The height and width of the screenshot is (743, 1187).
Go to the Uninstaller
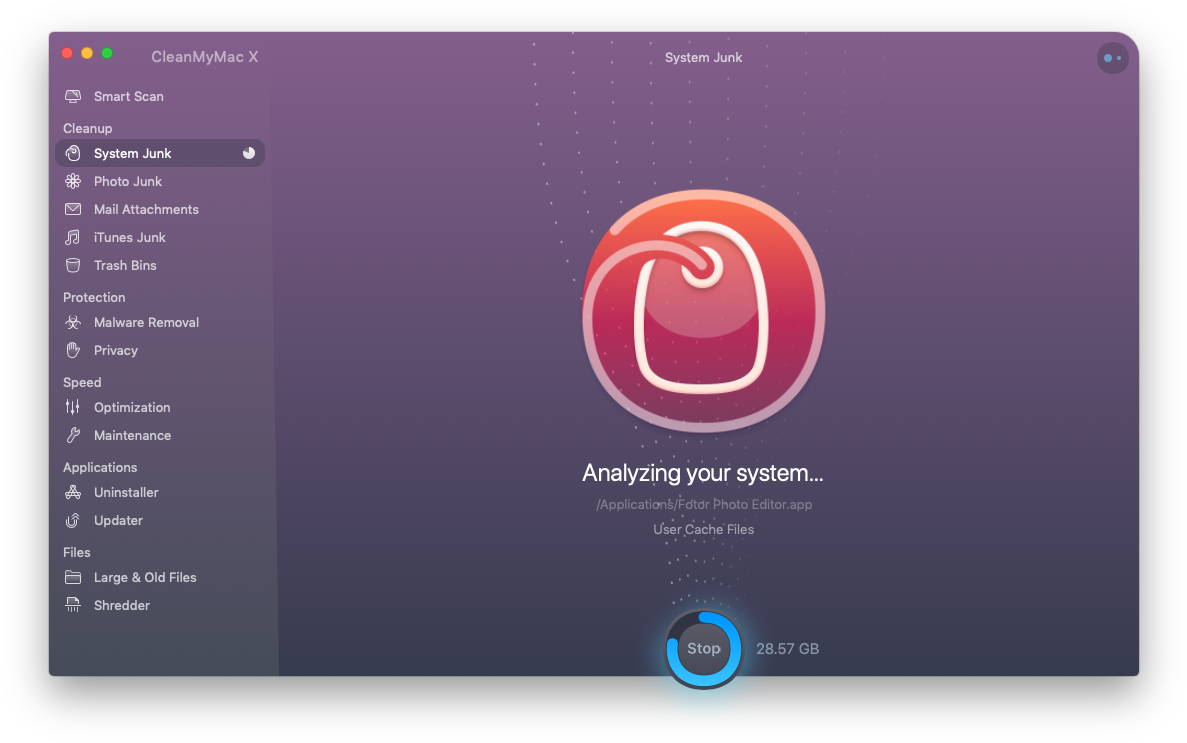click(160, 492)
